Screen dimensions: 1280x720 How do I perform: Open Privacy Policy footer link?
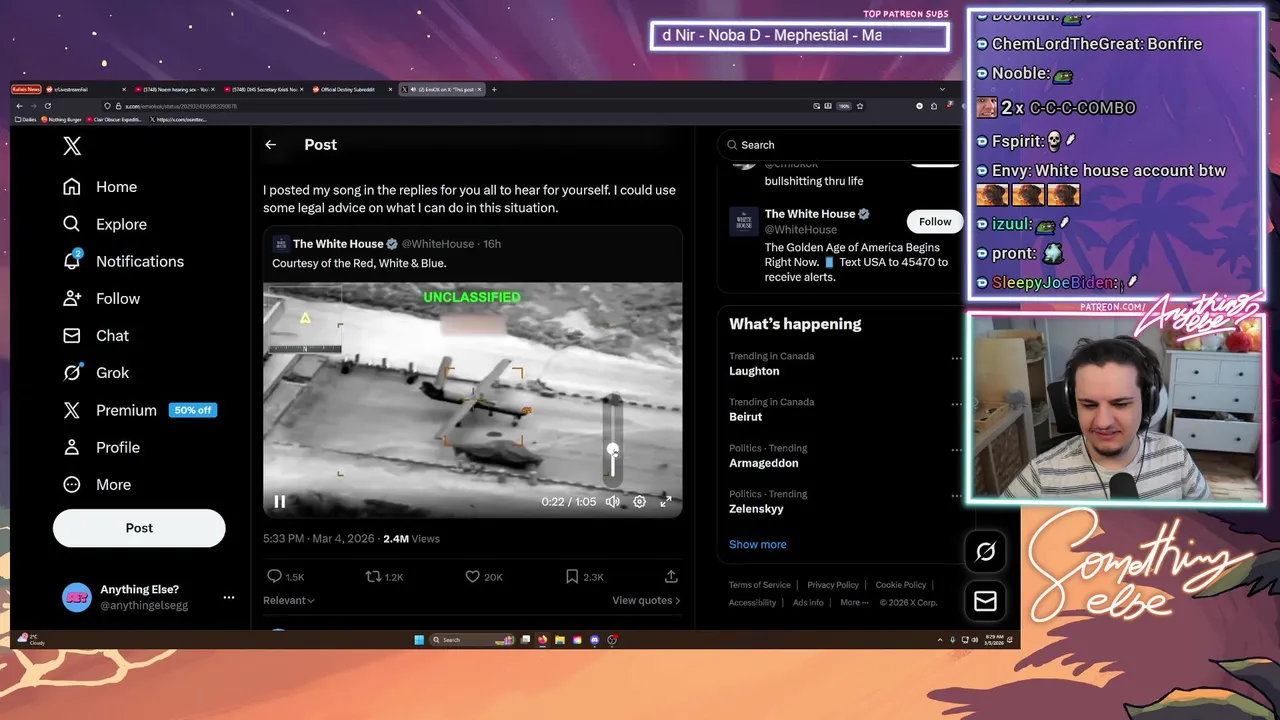tap(833, 585)
